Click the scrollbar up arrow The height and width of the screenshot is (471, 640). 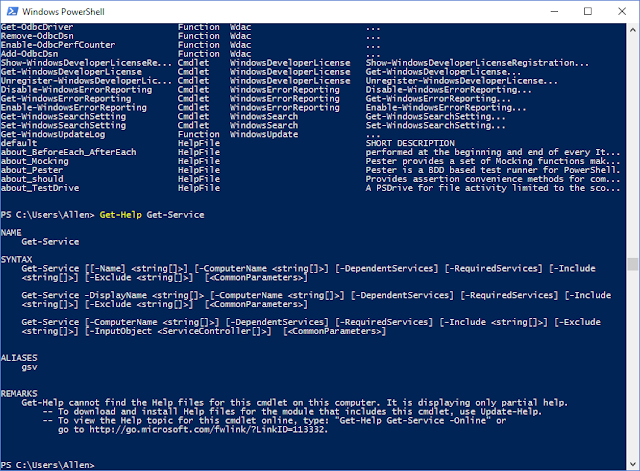[x=633, y=30]
